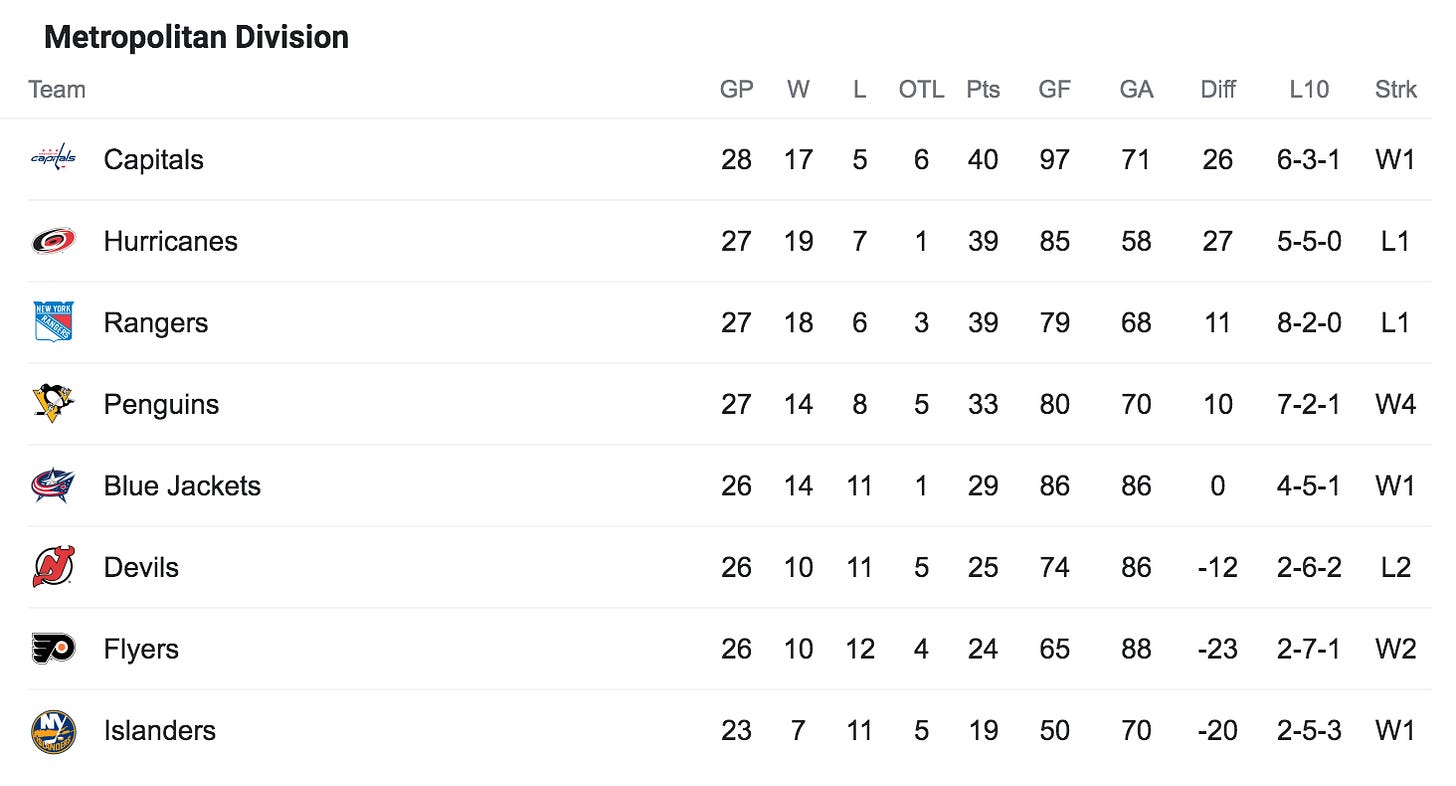Click the Islanders points value 19
Screen dimensions: 1456x786
(x=983, y=730)
